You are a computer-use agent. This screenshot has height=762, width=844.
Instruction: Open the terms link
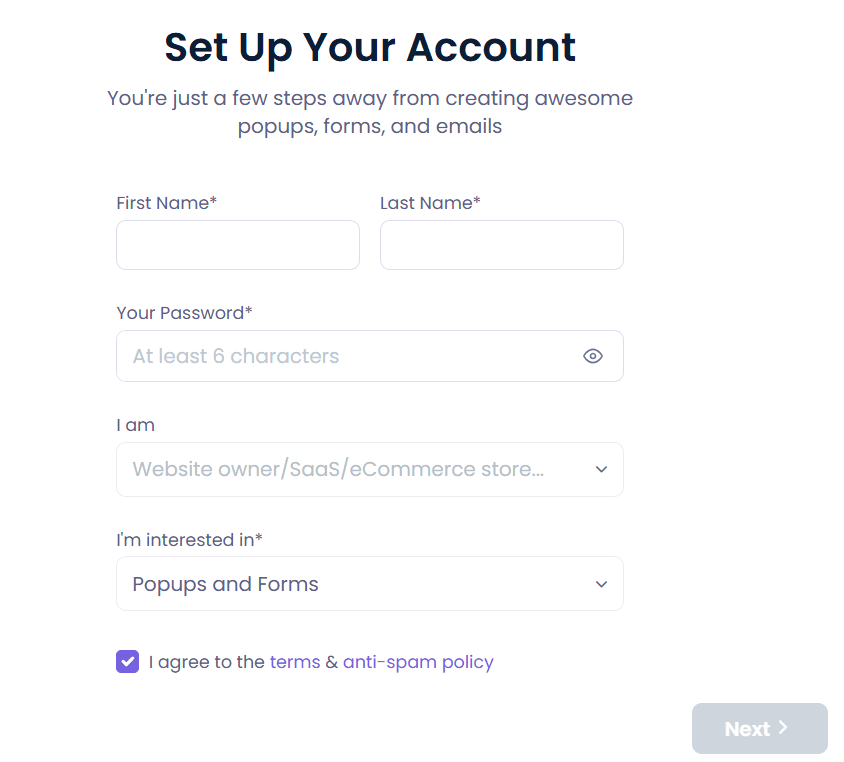click(x=295, y=662)
